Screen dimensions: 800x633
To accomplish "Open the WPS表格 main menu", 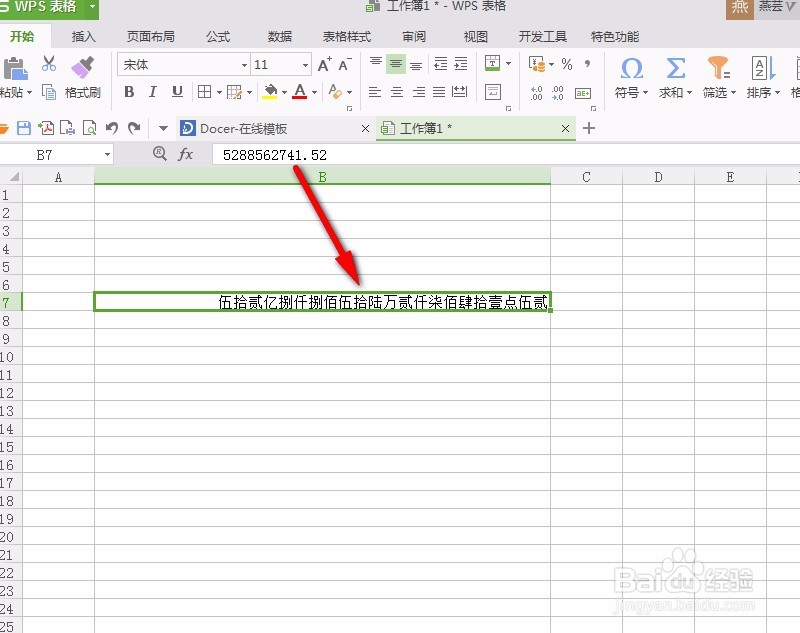I will [45, 9].
